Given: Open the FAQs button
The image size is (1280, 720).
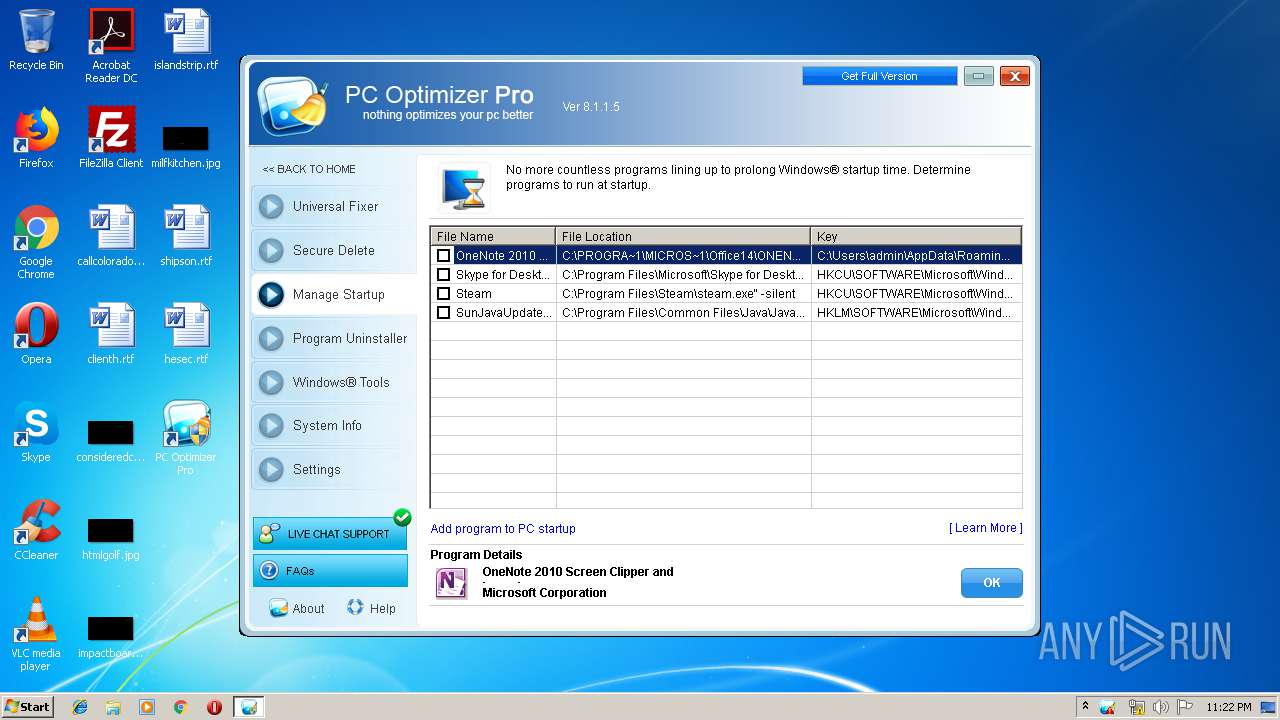Looking at the screenshot, I should point(330,571).
